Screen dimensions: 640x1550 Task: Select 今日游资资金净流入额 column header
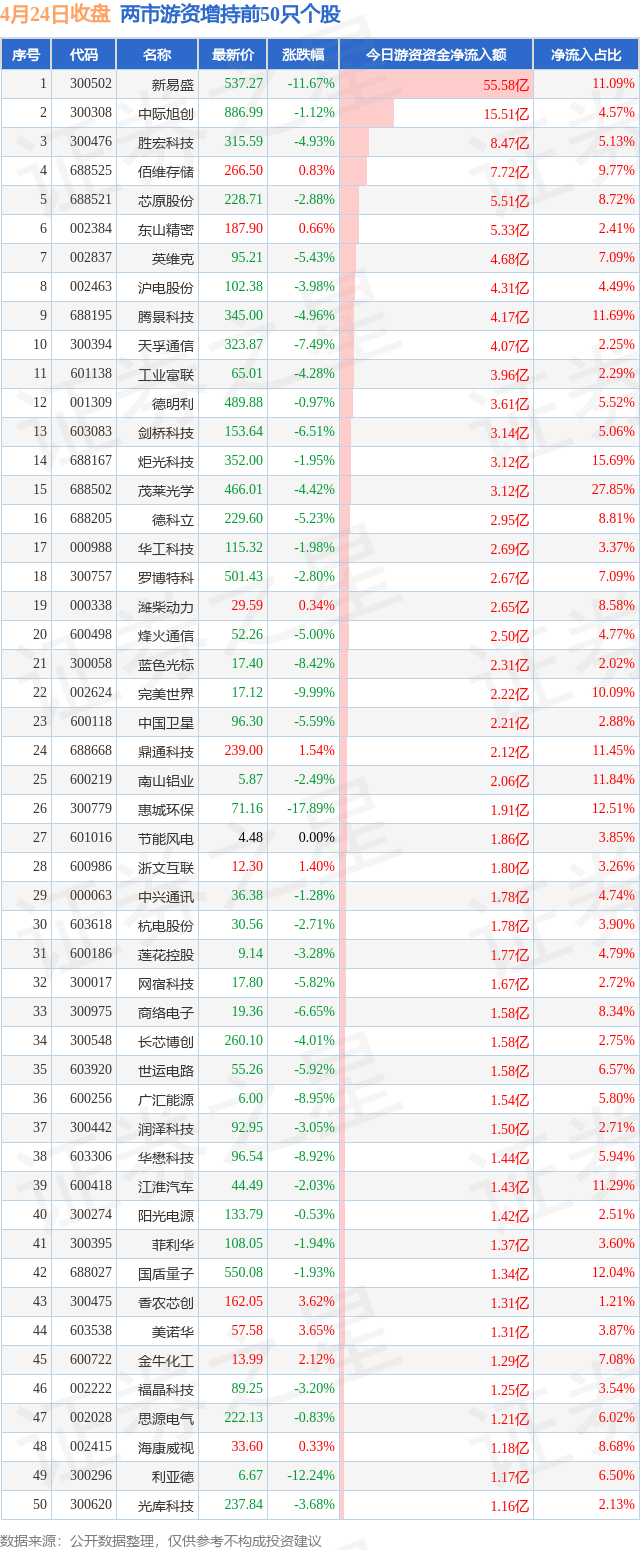point(435,55)
